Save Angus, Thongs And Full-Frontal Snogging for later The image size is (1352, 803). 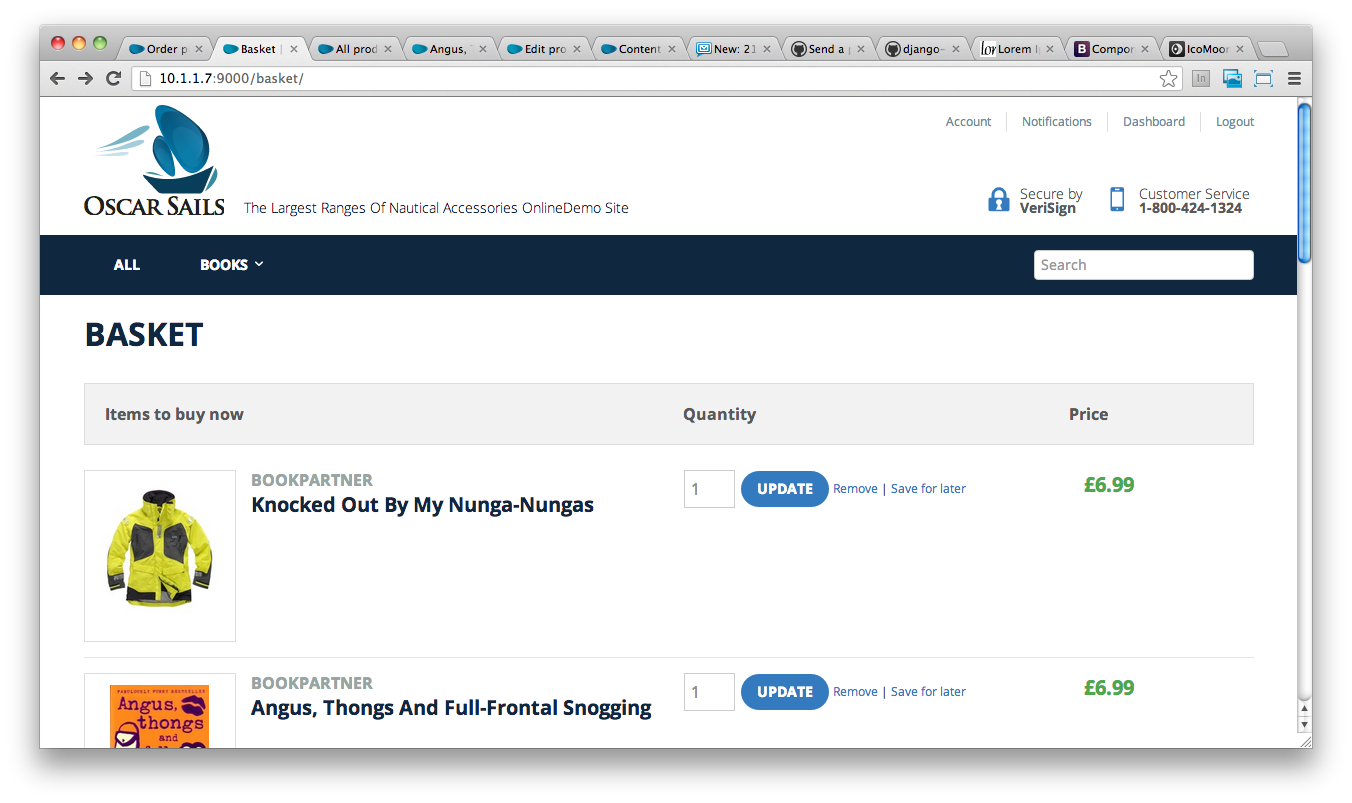pos(928,692)
